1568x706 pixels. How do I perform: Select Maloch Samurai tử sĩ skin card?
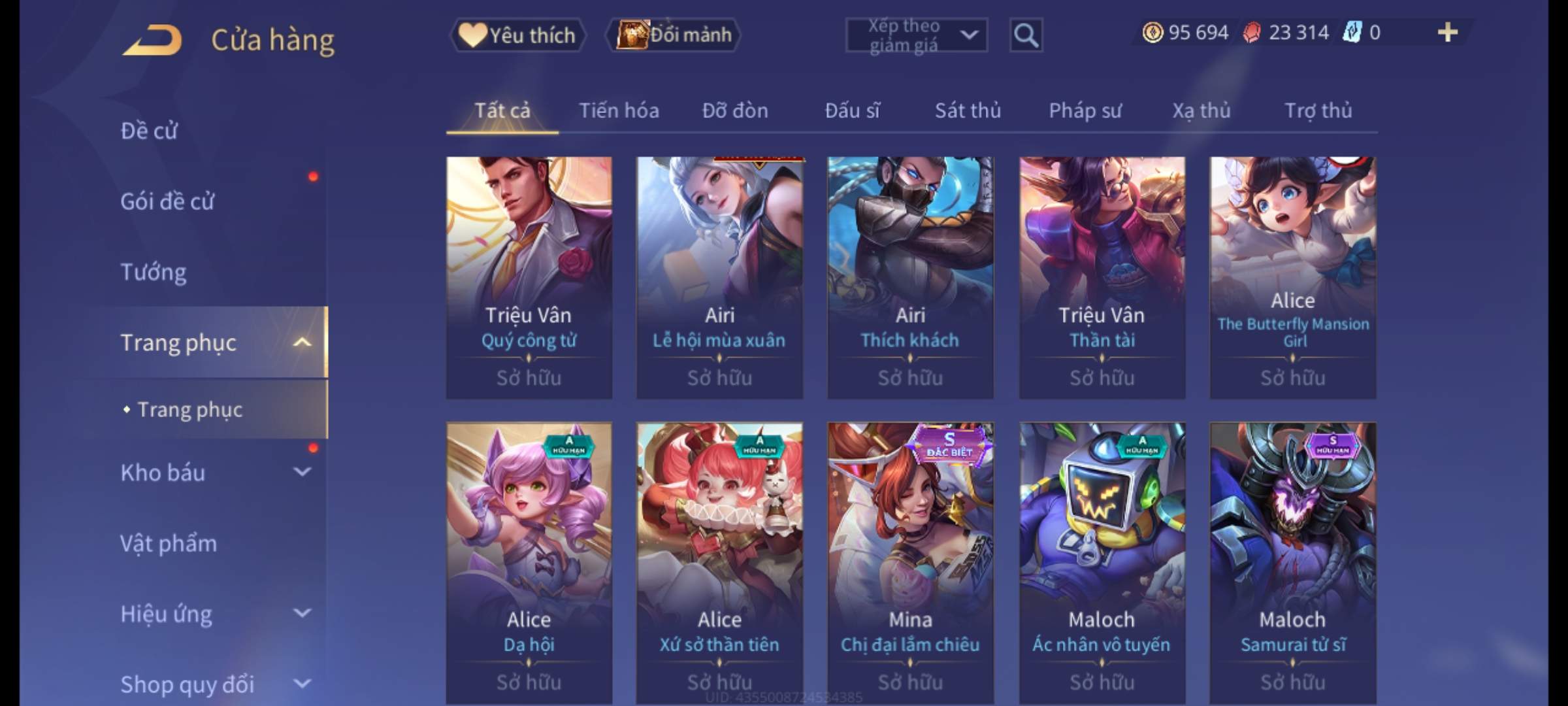(x=1293, y=563)
